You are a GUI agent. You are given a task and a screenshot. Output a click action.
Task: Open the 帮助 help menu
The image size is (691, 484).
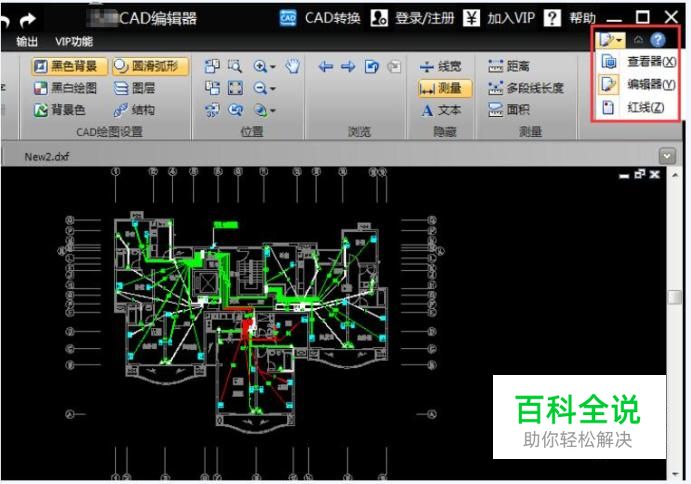pos(569,18)
